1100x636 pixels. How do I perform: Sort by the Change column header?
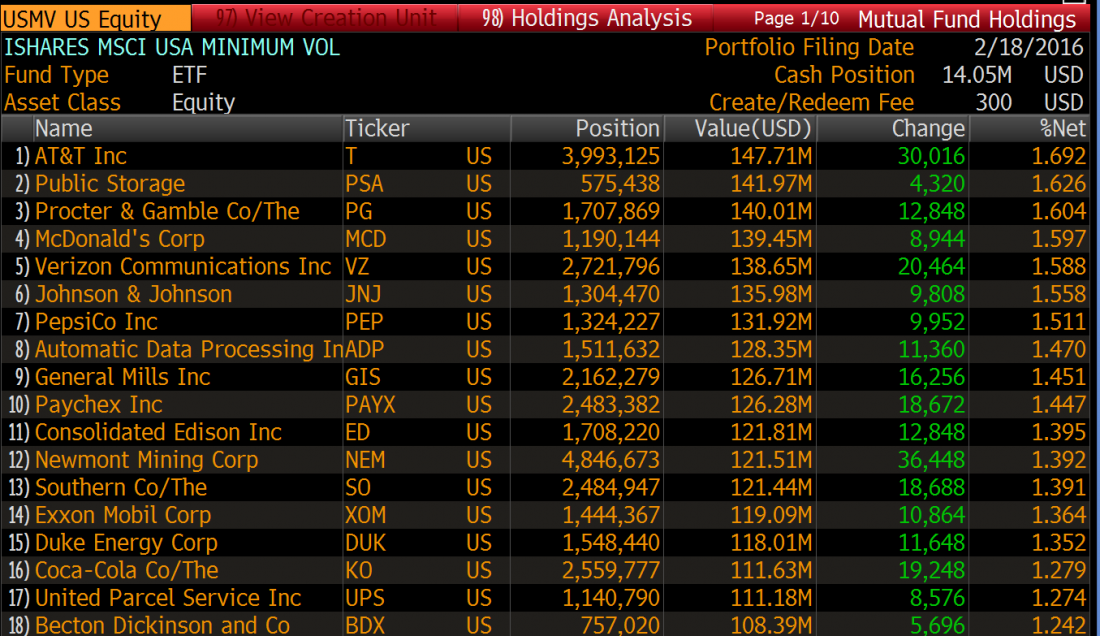tap(927, 128)
